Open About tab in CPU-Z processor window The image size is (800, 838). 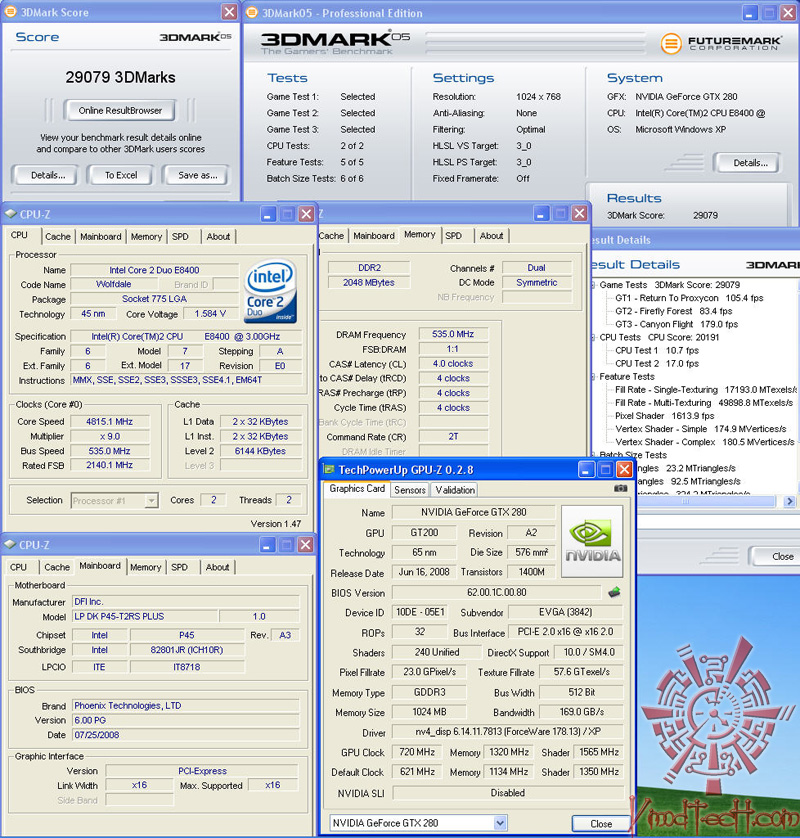(x=218, y=236)
